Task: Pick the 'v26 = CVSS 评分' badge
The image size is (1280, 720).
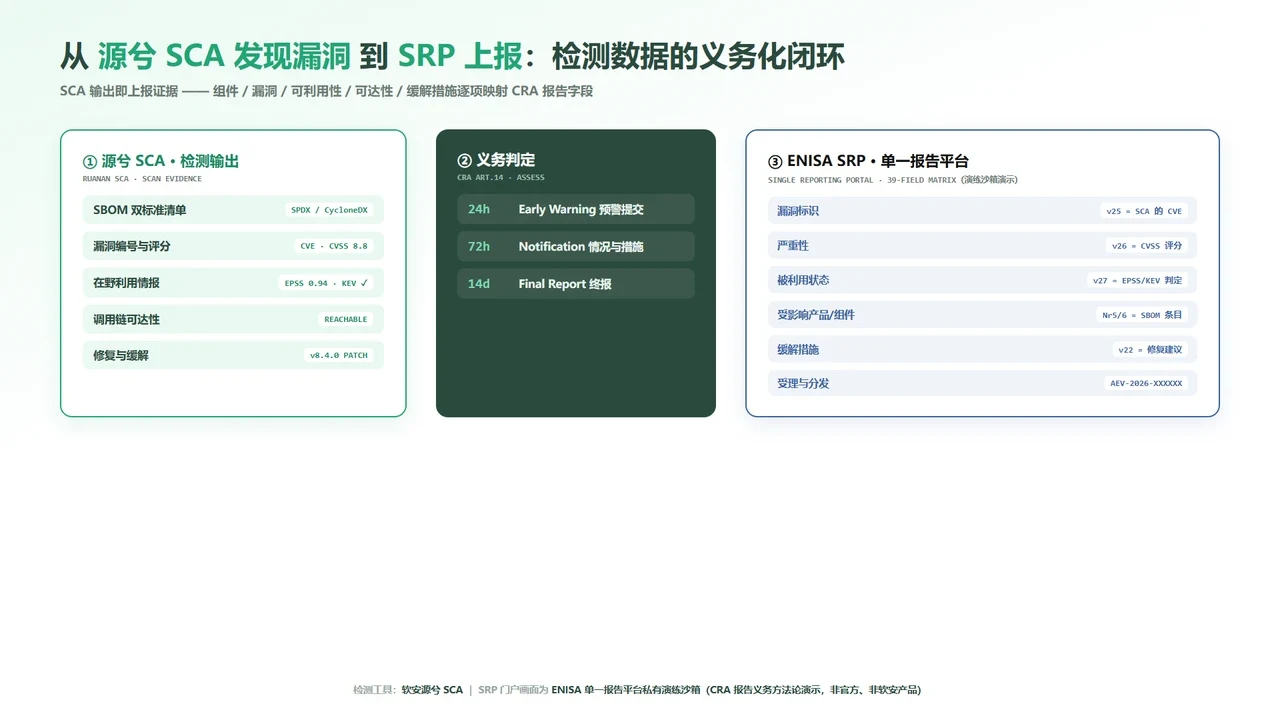Action: pos(1147,245)
